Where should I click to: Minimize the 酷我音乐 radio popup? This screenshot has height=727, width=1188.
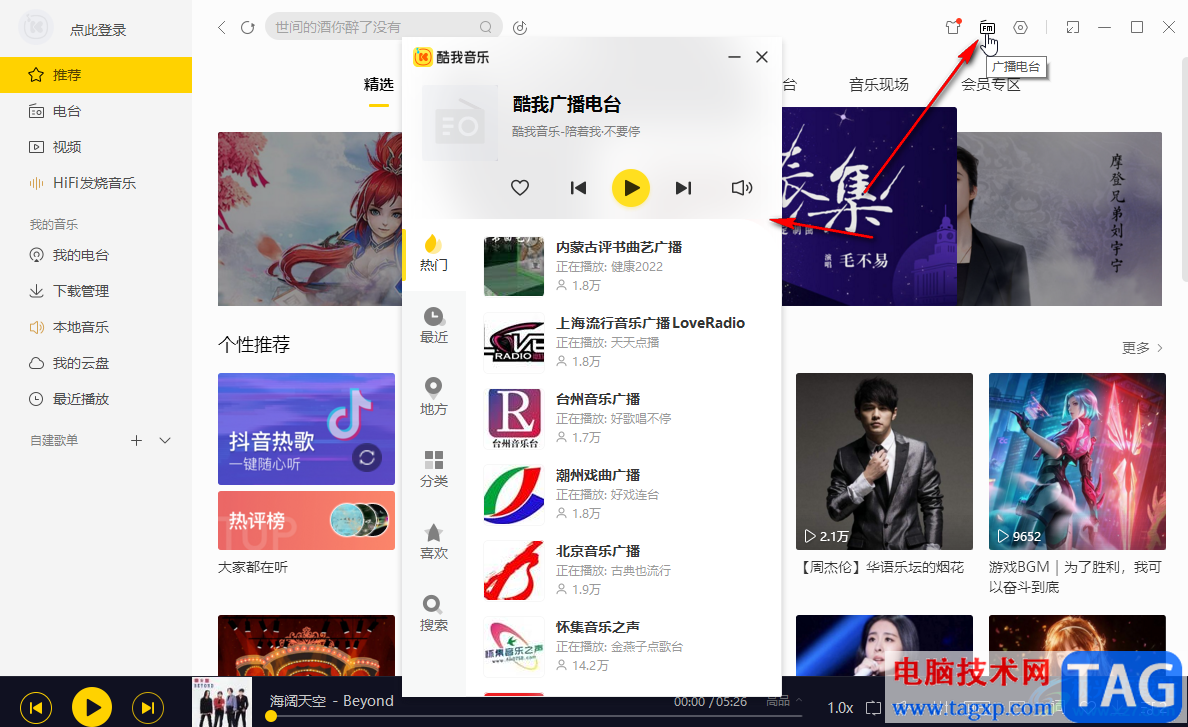coord(734,57)
